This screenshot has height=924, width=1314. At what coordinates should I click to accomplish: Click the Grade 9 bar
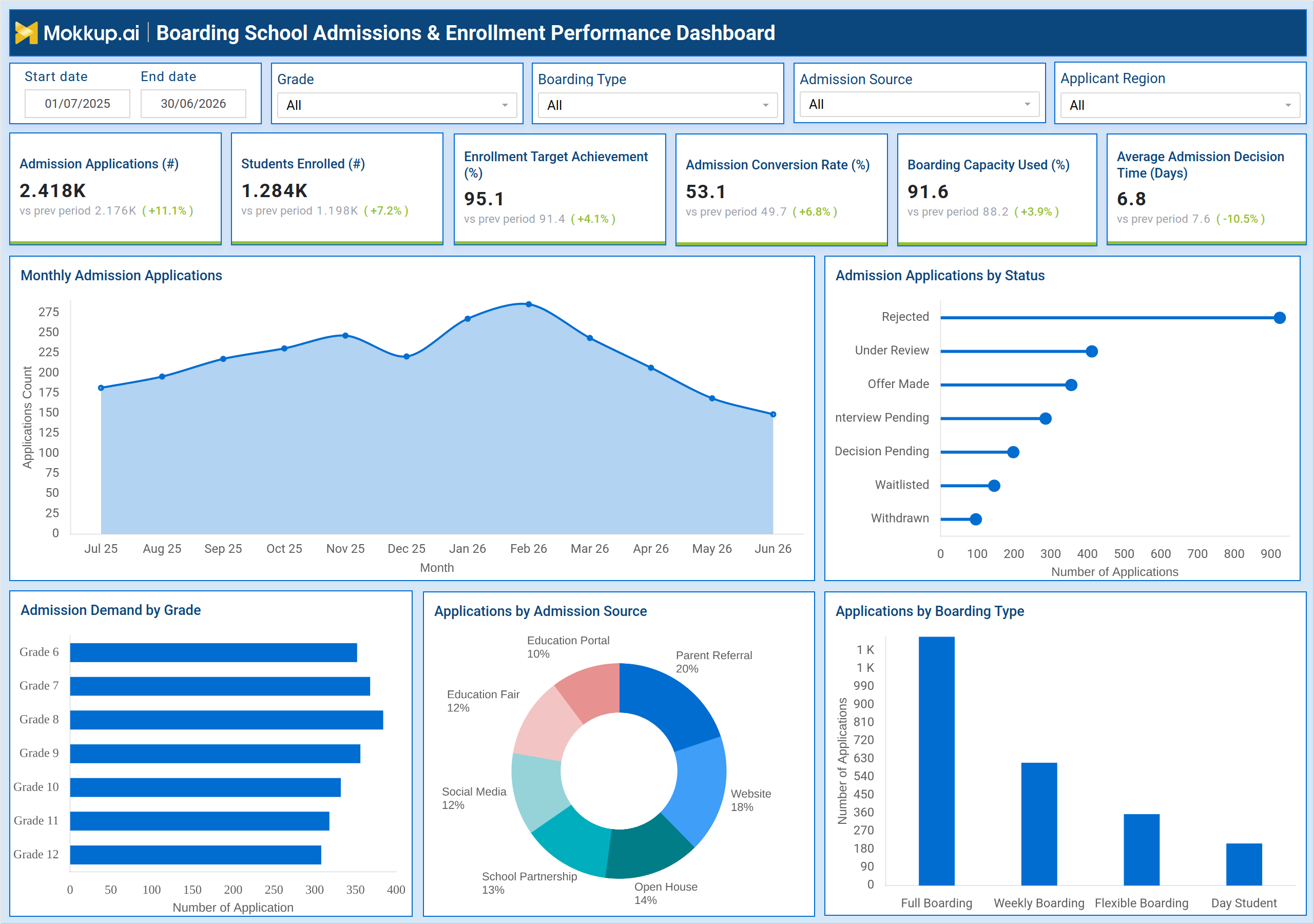[215, 754]
